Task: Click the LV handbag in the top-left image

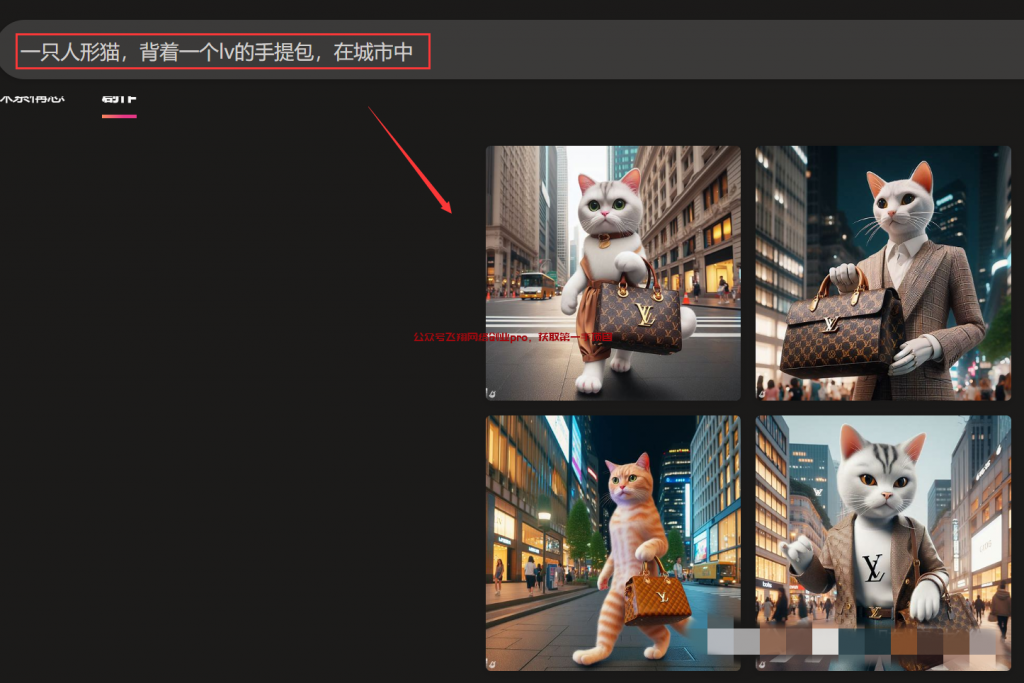Action: tap(642, 320)
